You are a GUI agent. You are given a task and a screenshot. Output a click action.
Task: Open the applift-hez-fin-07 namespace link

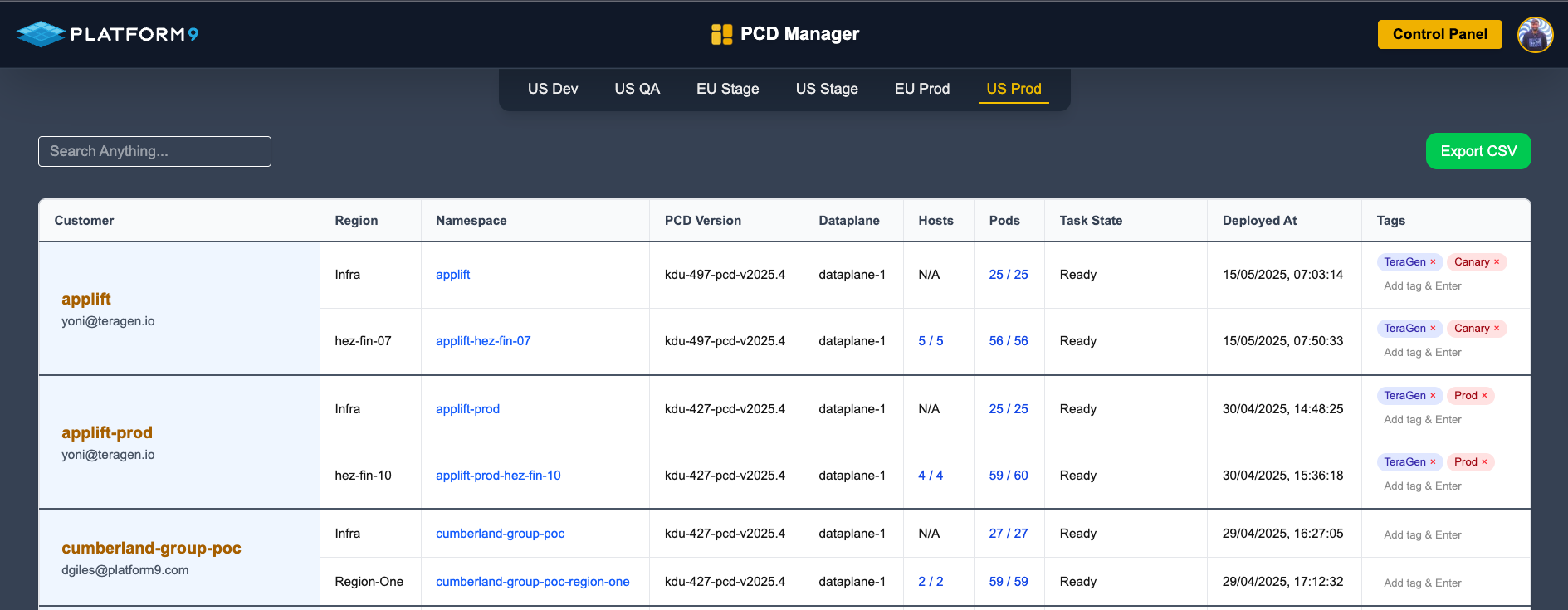pos(483,341)
